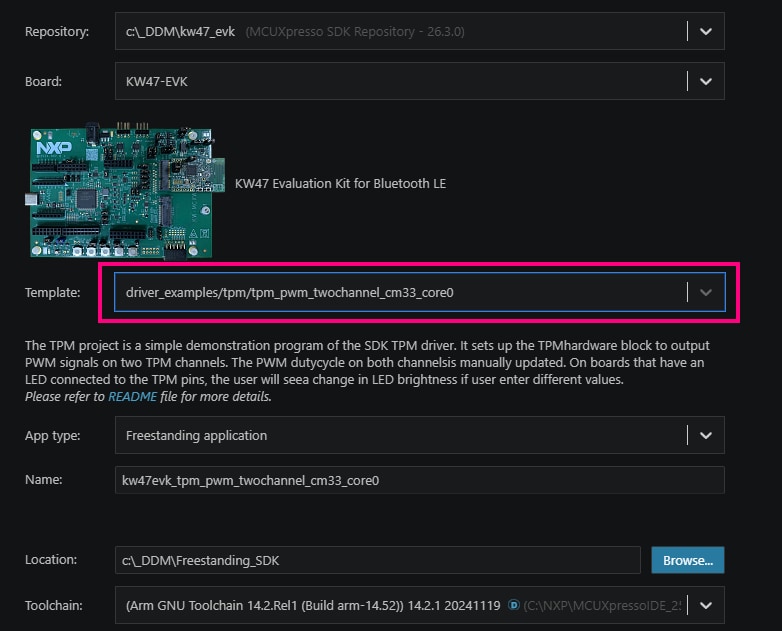This screenshot has width=782, height=631.
Task: Expand the App type dropdown arrow
Action: tap(705, 435)
